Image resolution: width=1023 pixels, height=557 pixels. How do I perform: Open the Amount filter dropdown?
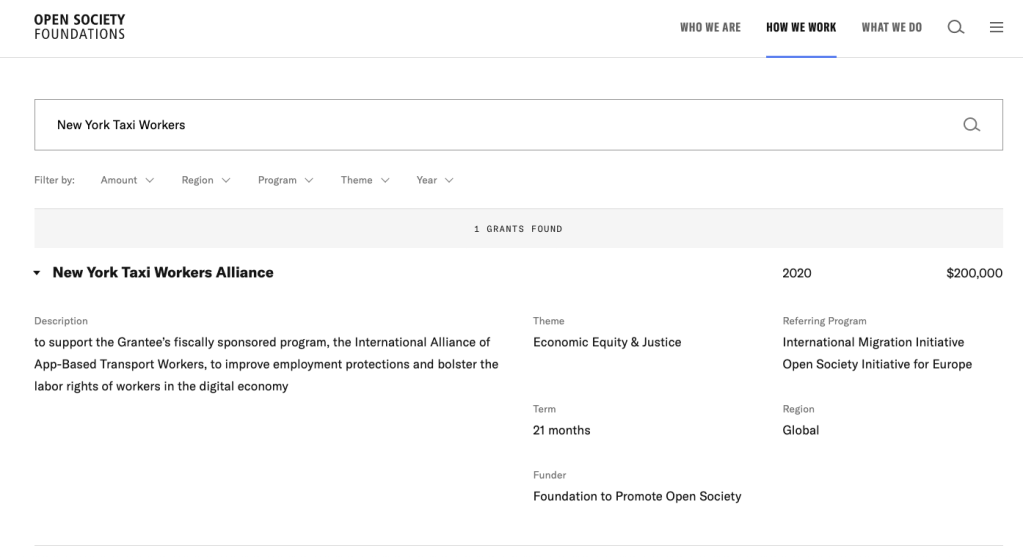127,180
